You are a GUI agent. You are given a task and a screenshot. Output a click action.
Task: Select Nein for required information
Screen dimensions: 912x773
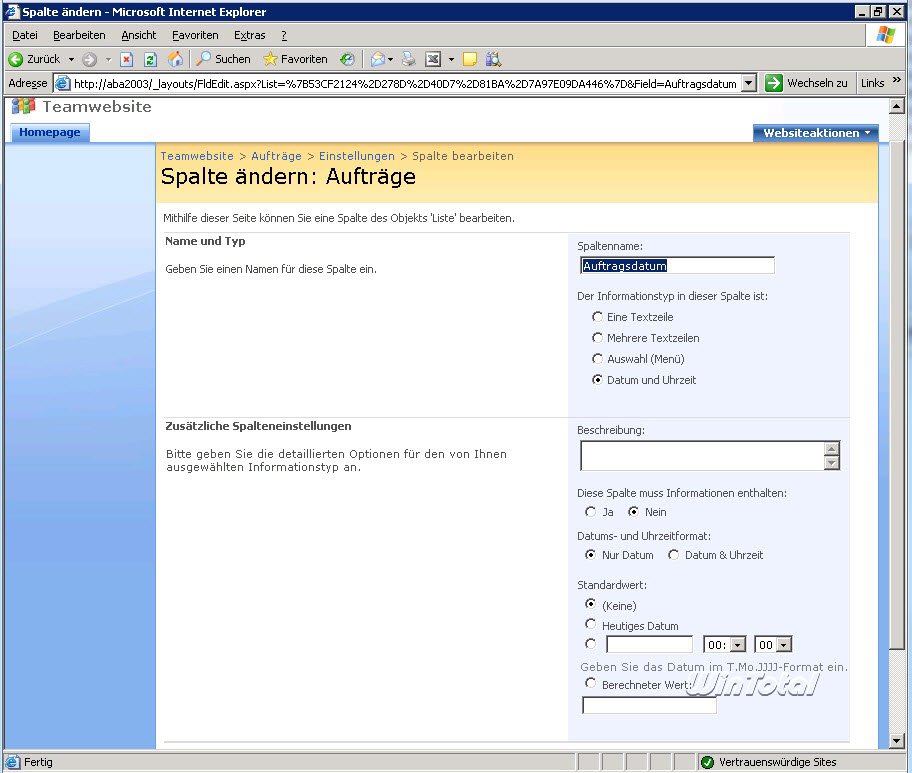[633, 511]
